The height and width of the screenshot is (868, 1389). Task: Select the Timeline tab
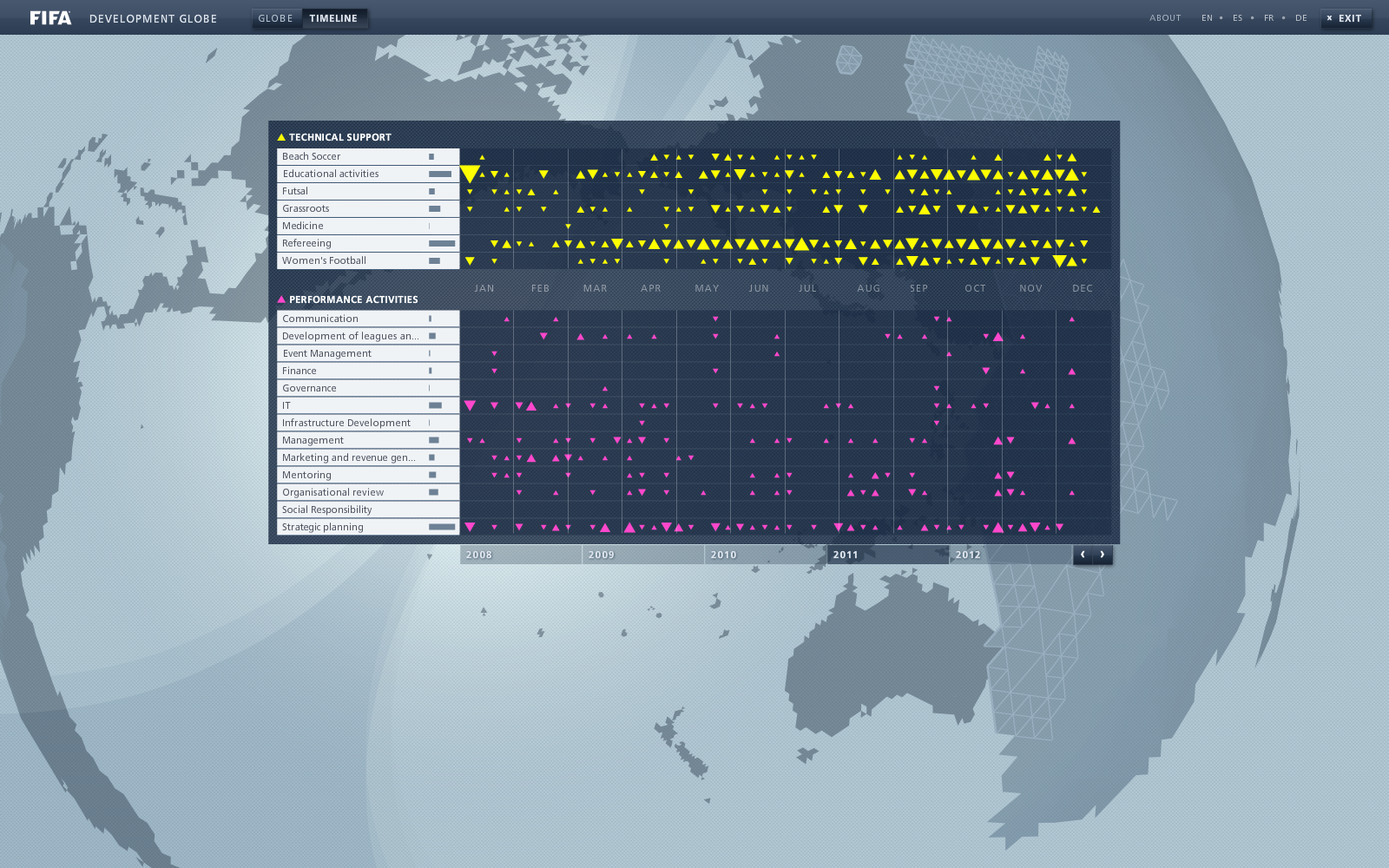(333, 18)
